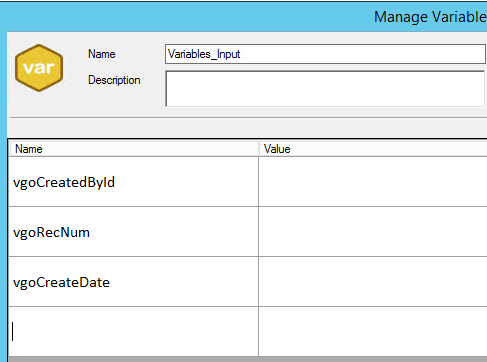Click the Value column header
Screen dimensions: 487x362
373,149
